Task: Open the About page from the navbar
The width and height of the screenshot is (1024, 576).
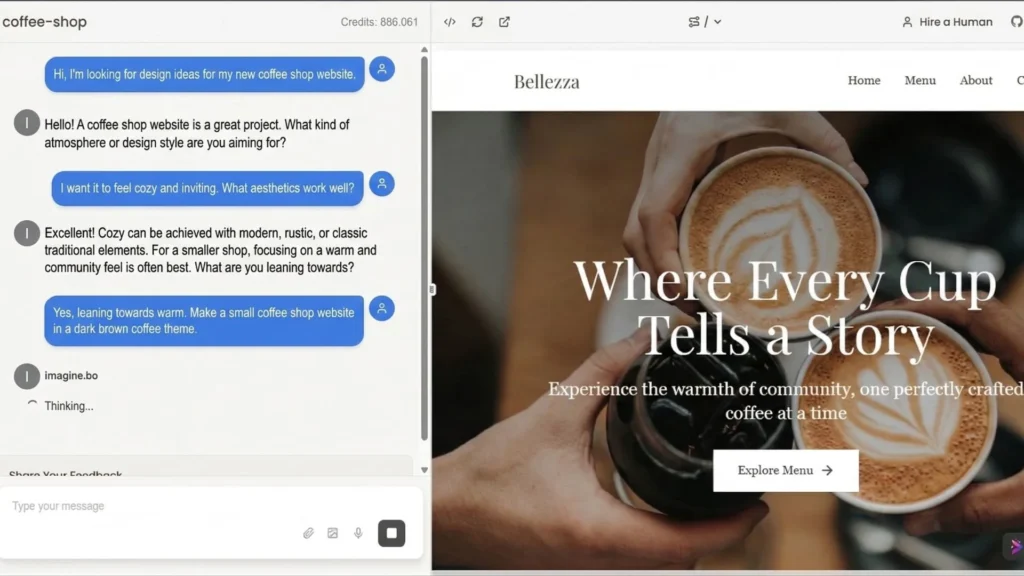Action: [976, 80]
